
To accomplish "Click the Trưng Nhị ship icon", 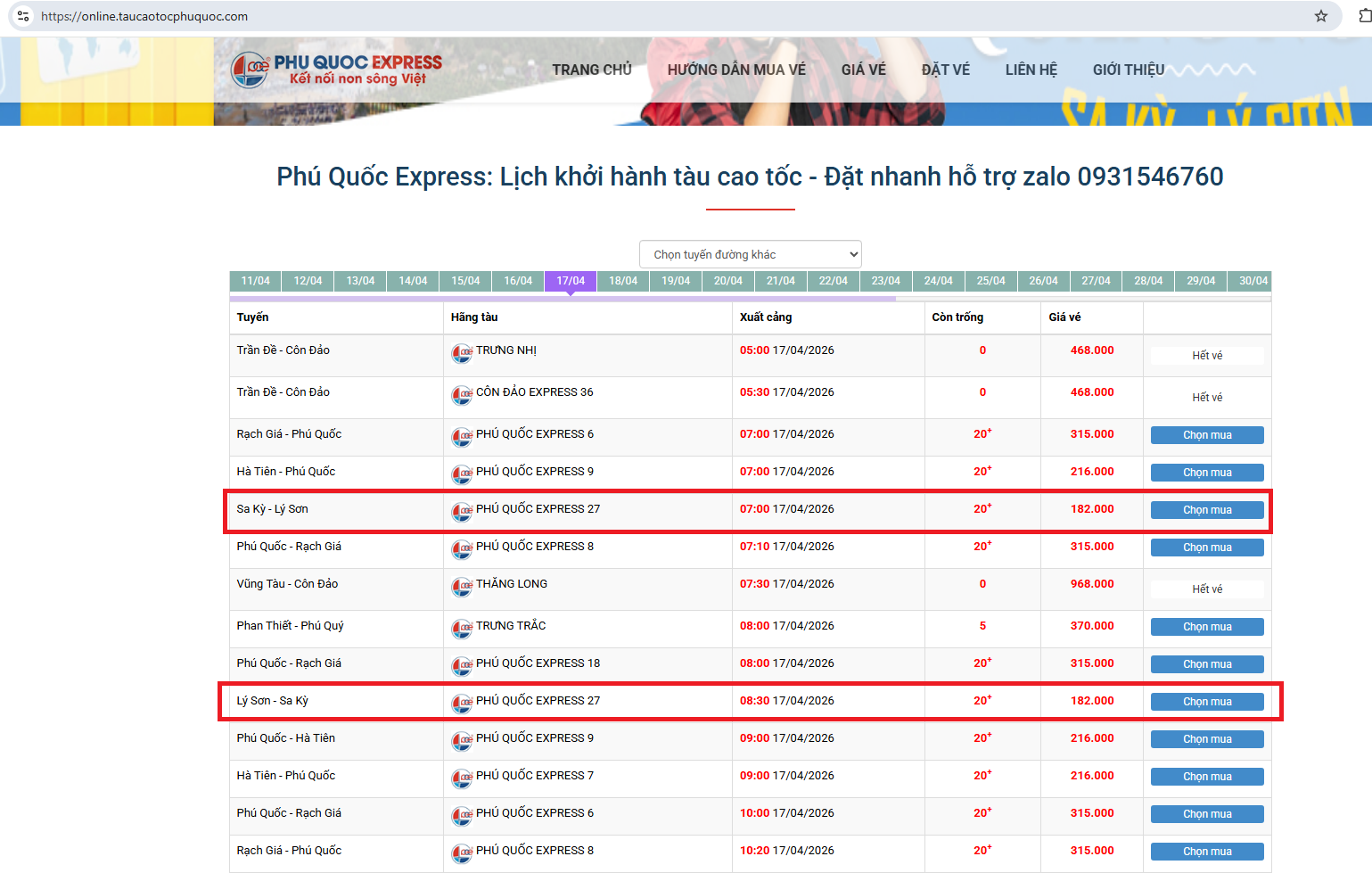I will tap(462, 353).
